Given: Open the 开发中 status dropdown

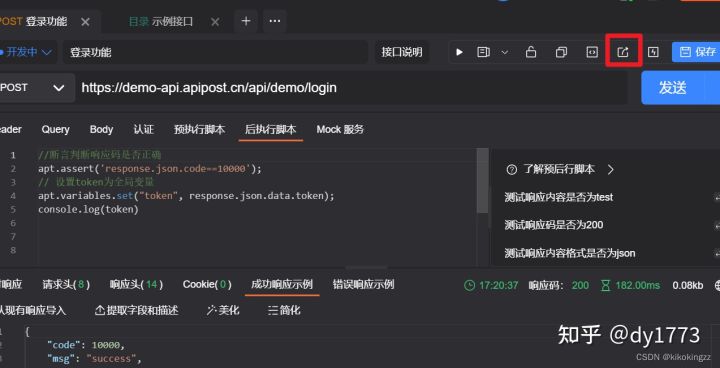Looking at the screenshot, I should [x=28, y=52].
